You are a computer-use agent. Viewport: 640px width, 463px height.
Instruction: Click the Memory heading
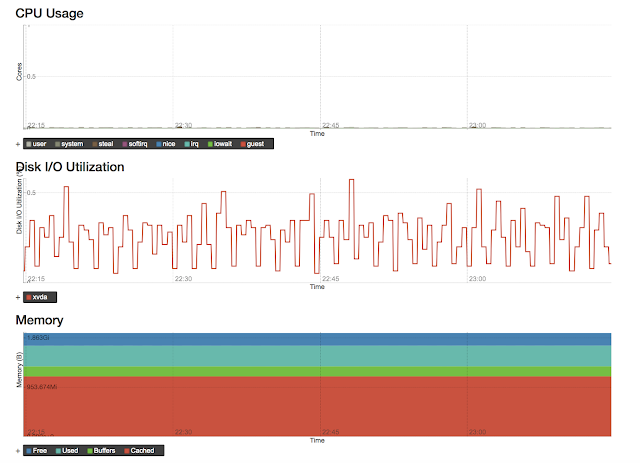(39, 320)
